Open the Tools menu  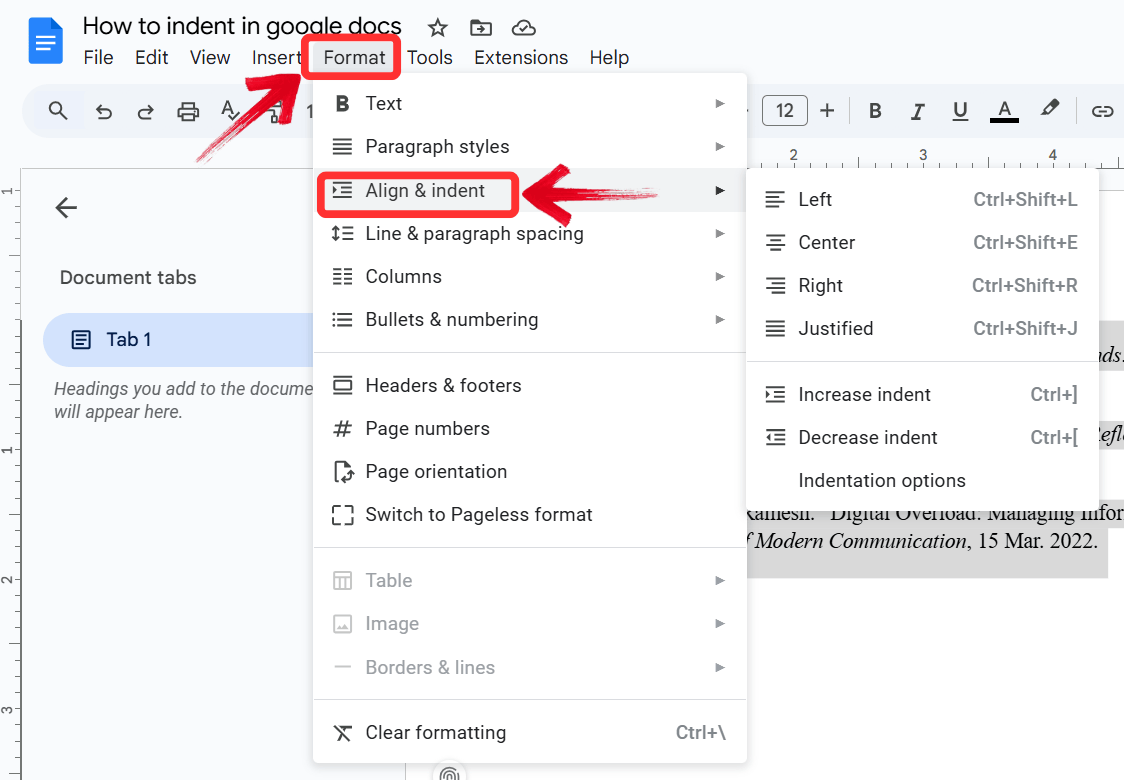tap(430, 57)
